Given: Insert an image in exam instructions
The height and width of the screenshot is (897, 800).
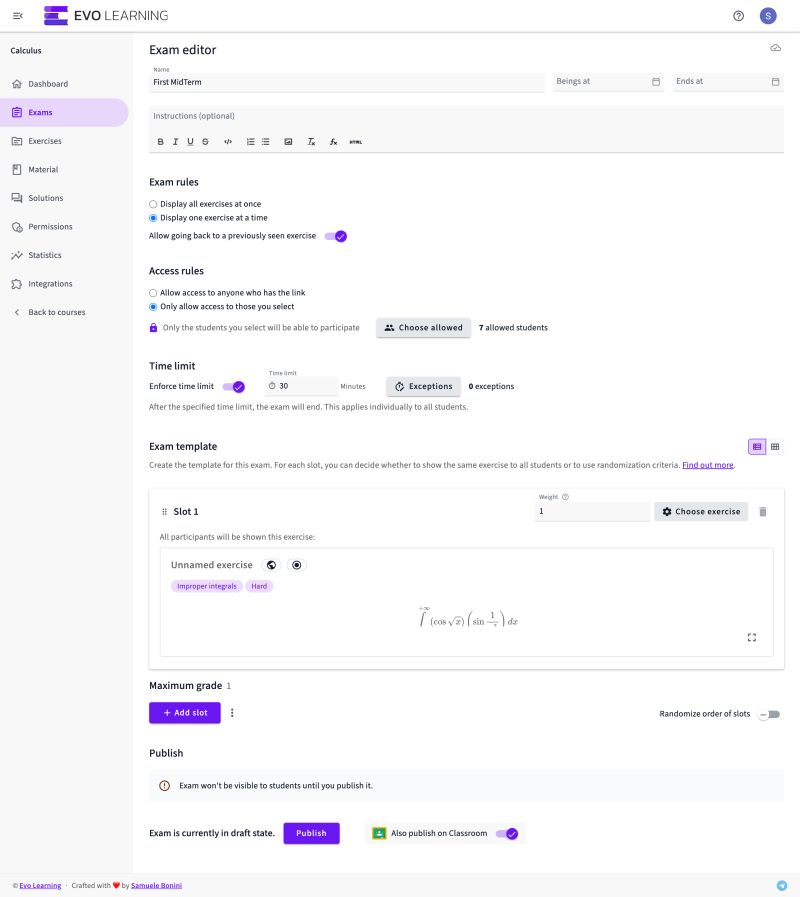Looking at the screenshot, I should tap(289, 141).
